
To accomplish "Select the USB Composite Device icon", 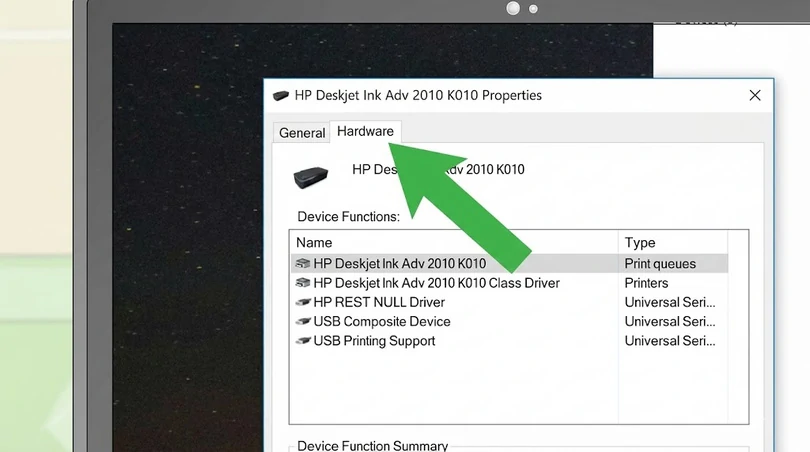I will pos(303,322).
